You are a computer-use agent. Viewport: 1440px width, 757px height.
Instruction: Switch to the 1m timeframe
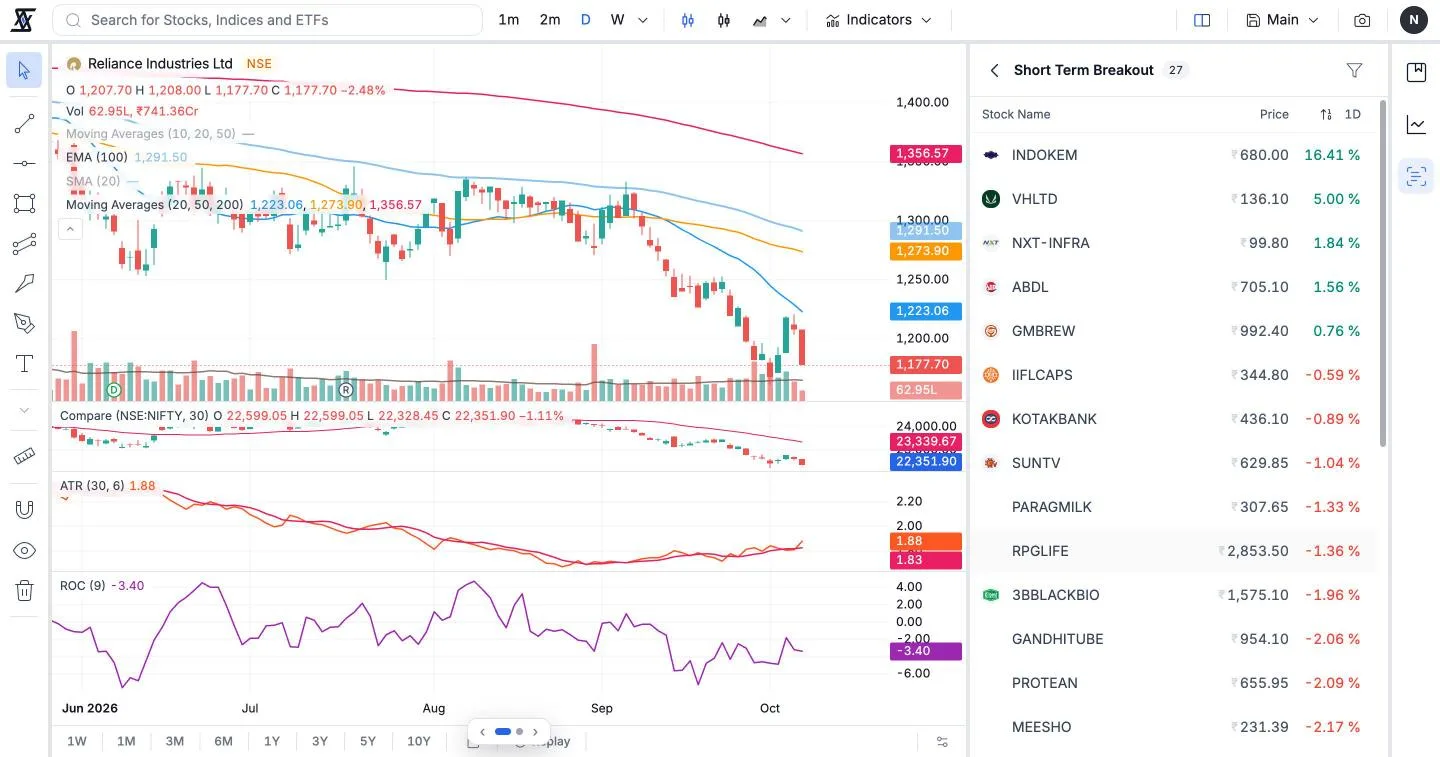coord(509,20)
